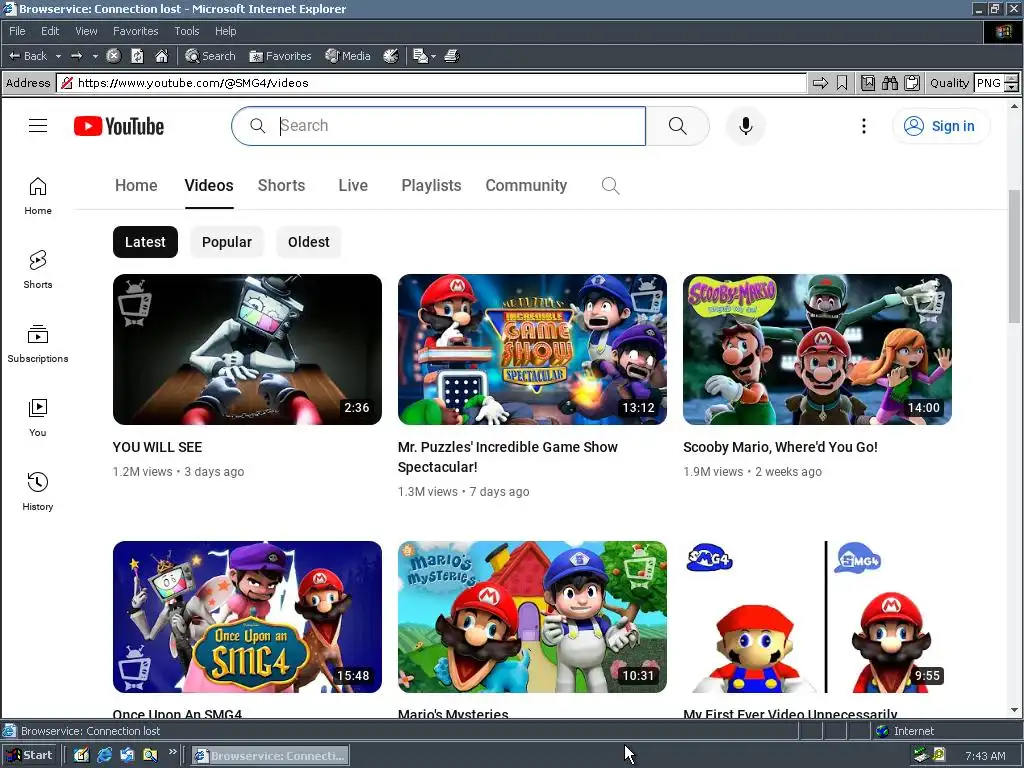The width and height of the screenshot is (1024, 768).
Task: Click the bookmark ribbon icon in address row
Action: 842,83
